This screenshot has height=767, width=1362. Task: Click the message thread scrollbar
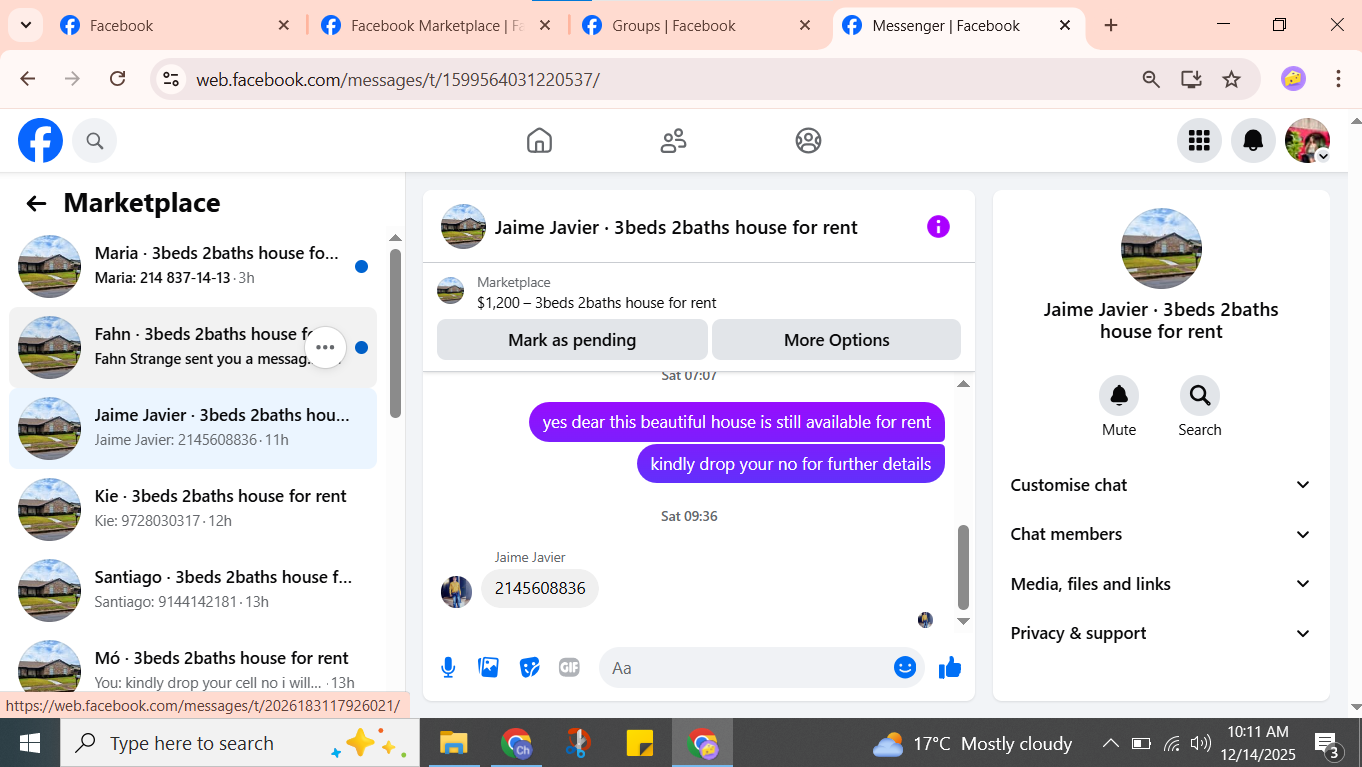tap(964, 567)
